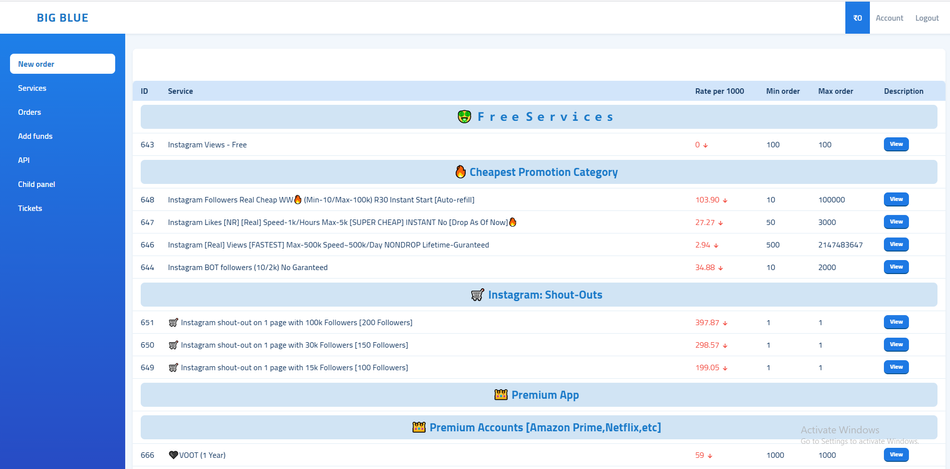Image resolution: width=950 pixels, height=469 pixels.
Task: Open the New order menu item
Action: (x=62, y=64)
